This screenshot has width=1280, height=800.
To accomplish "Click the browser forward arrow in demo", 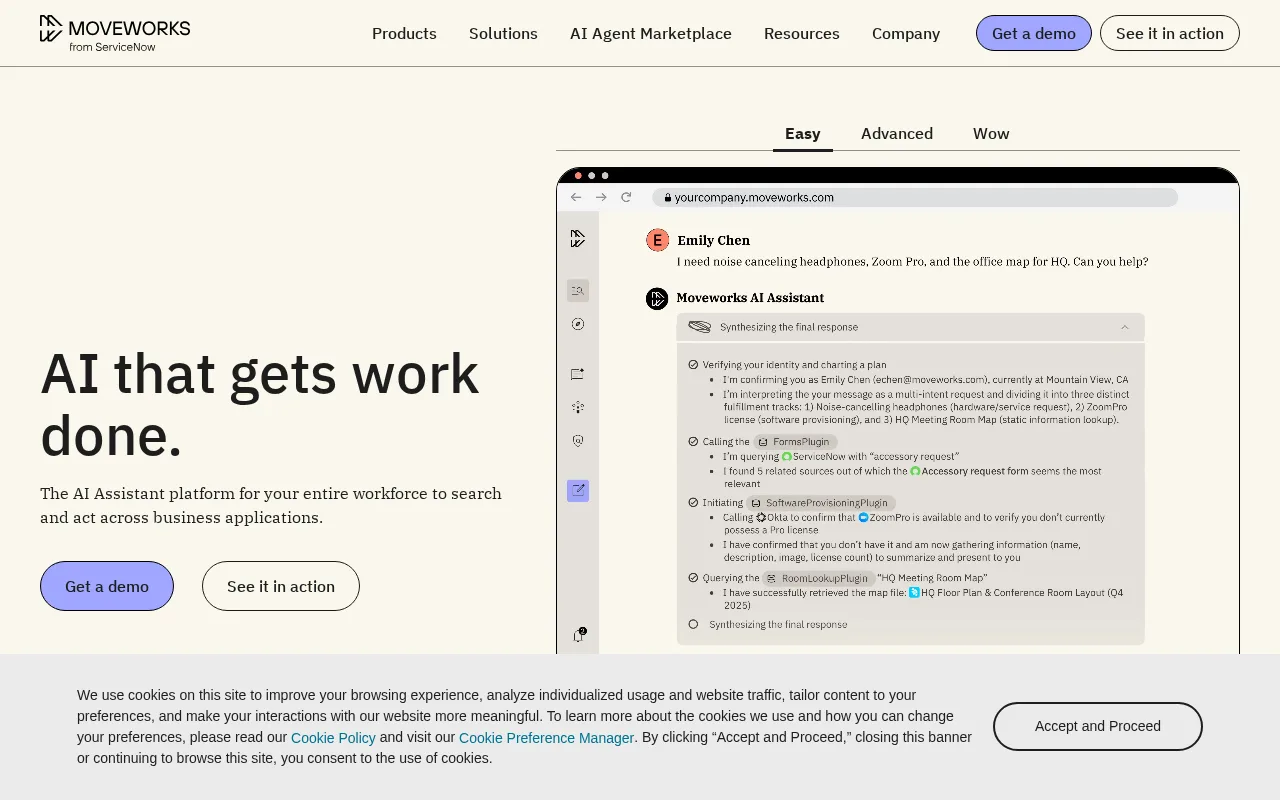I will [x=601, y=197].
